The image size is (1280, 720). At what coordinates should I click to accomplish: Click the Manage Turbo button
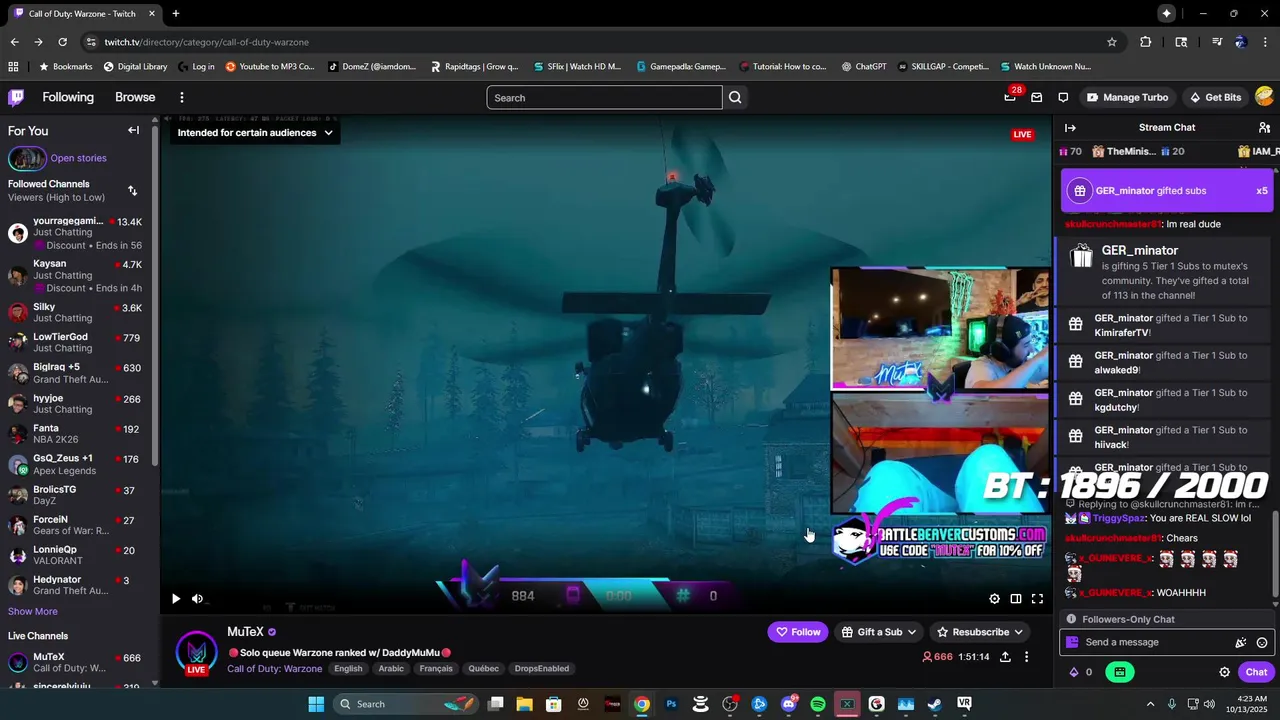coord(1127,97)
